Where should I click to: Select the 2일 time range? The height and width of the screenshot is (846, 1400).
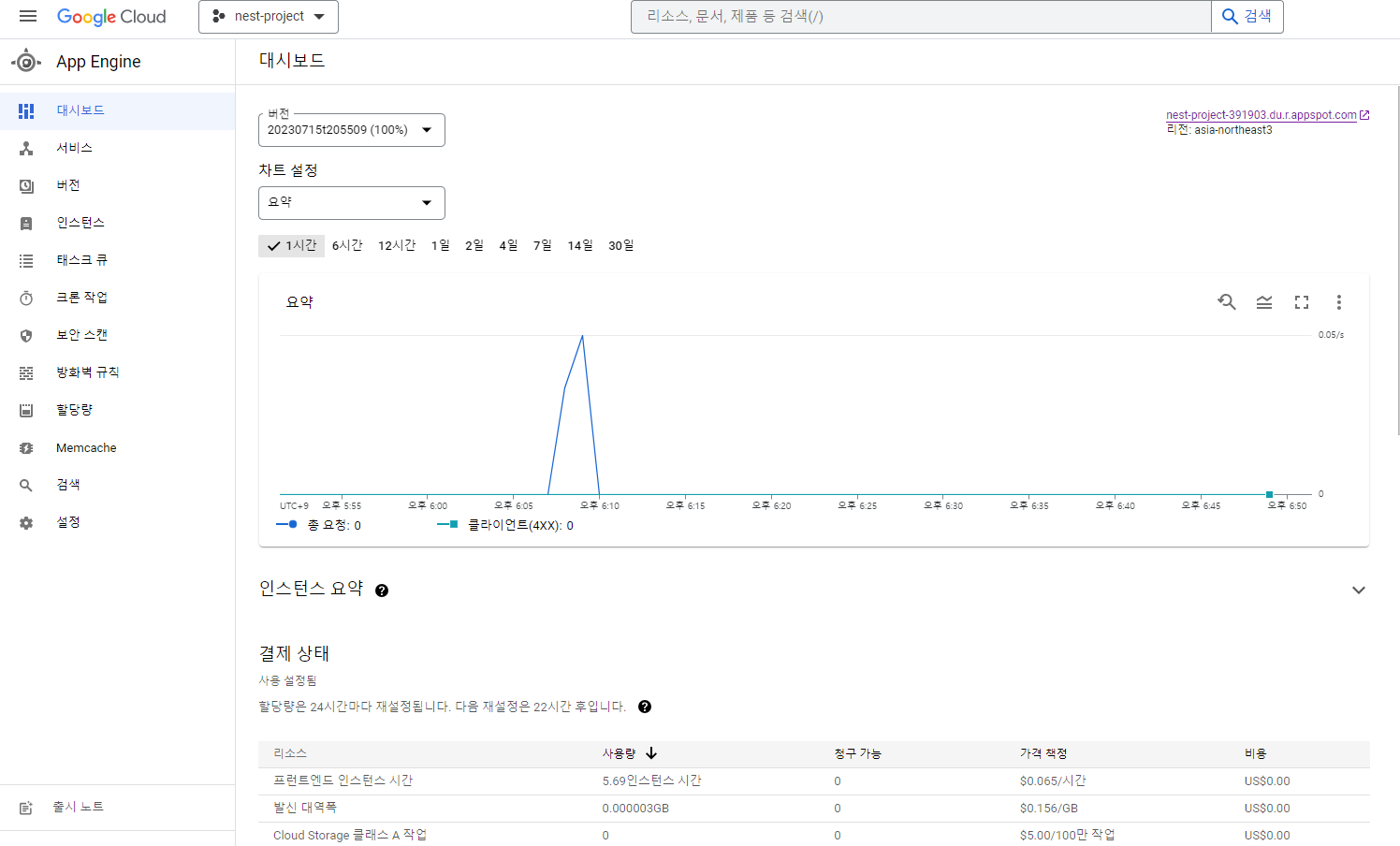coord(474,245)
